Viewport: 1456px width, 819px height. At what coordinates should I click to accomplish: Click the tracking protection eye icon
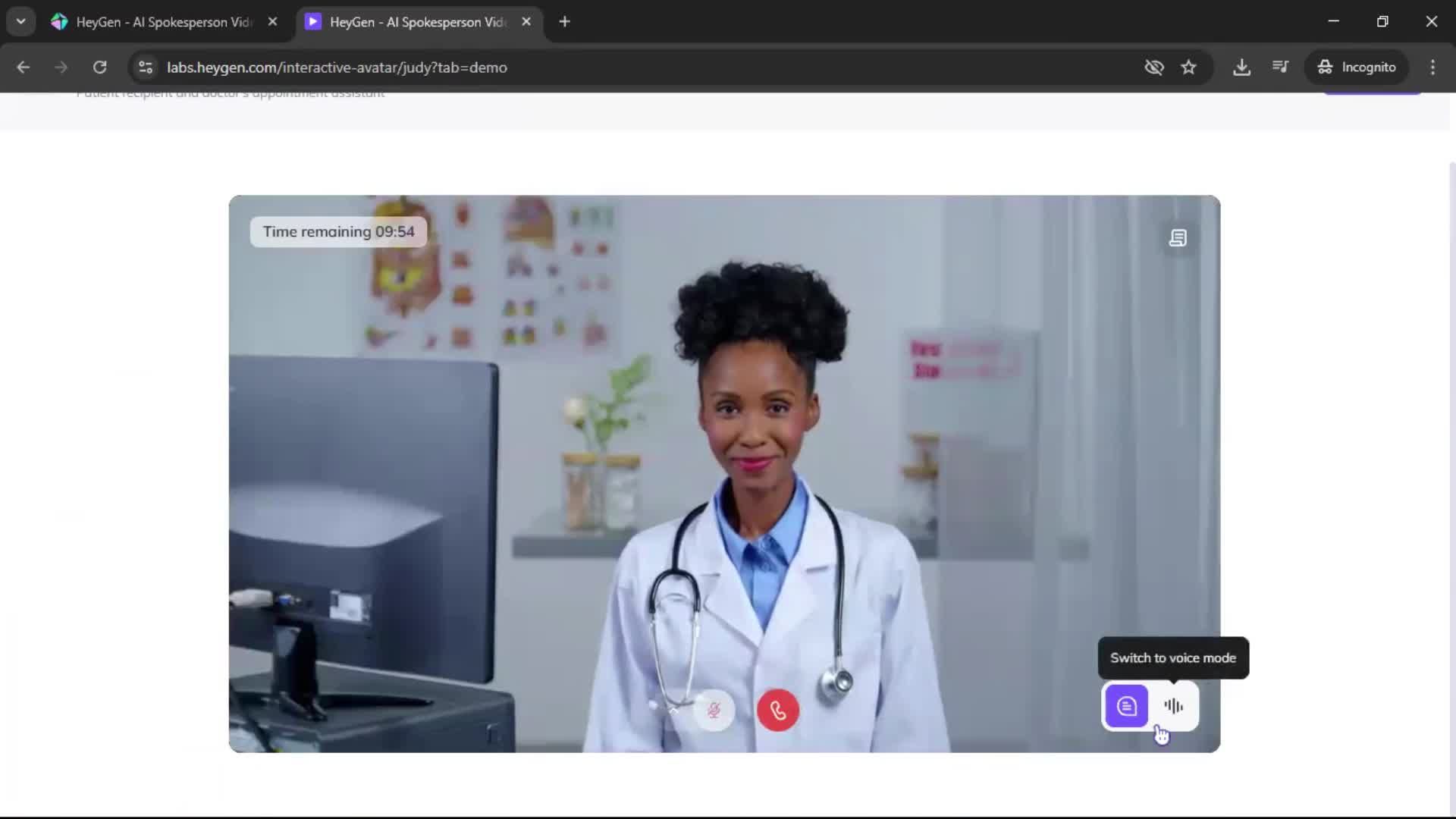click(x=1153, y=67)
